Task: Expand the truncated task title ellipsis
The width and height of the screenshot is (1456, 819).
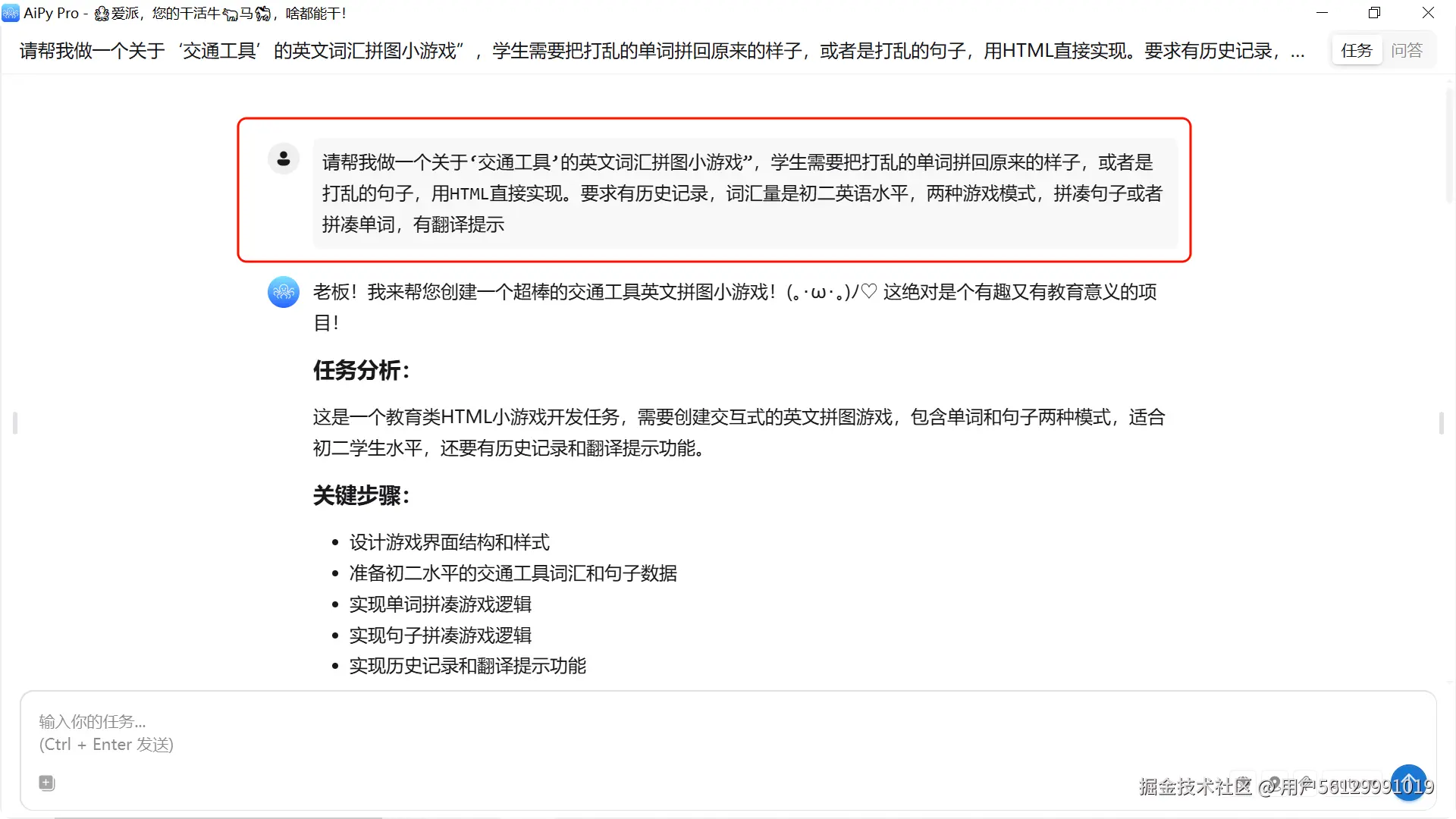Action: click(1298, 52)
